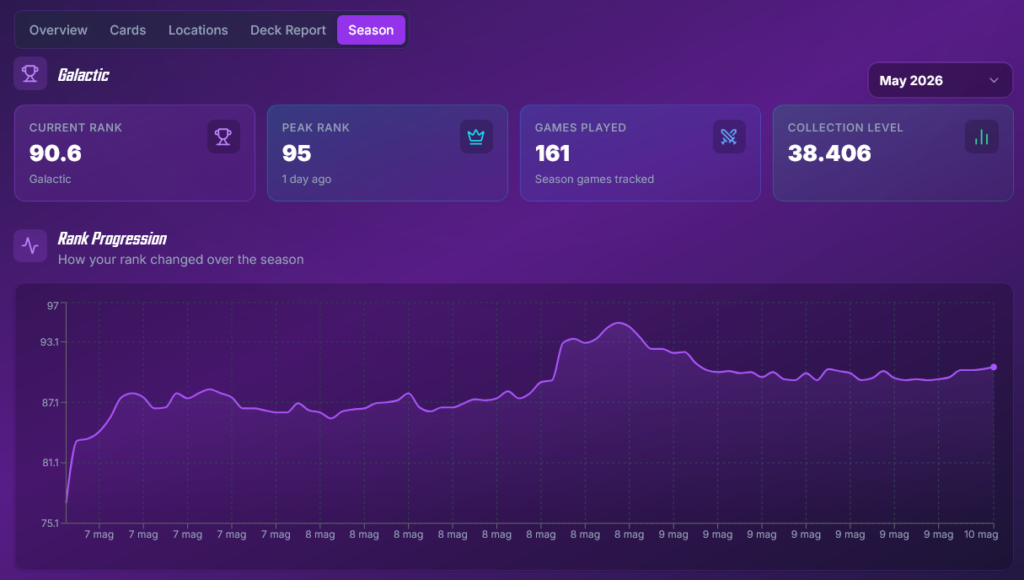Click the trophy icon beside Galactic heading

(x=30, y=73)
